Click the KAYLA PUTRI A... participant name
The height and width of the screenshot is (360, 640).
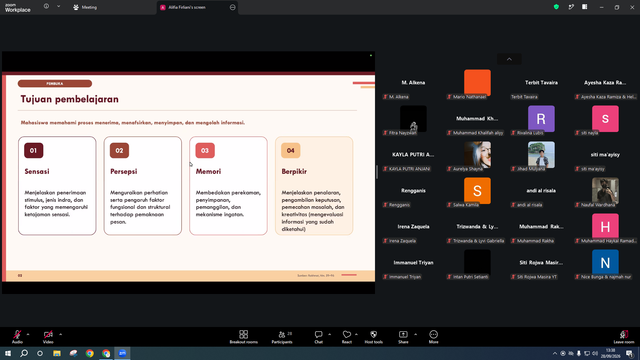coord(413,155)
